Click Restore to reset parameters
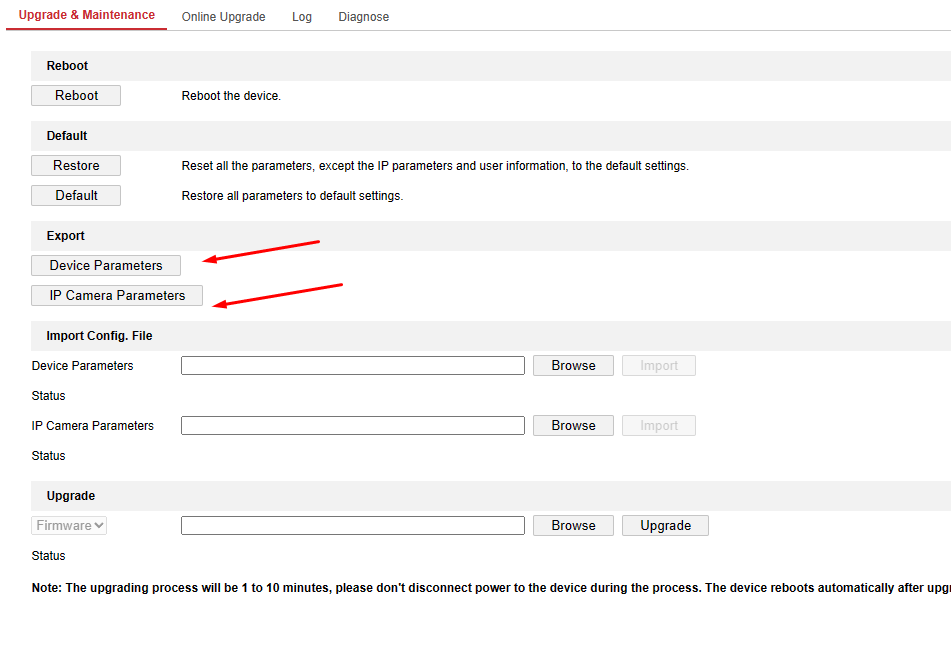The width and height of the screenshot is (951, 668). coord(76,166)
